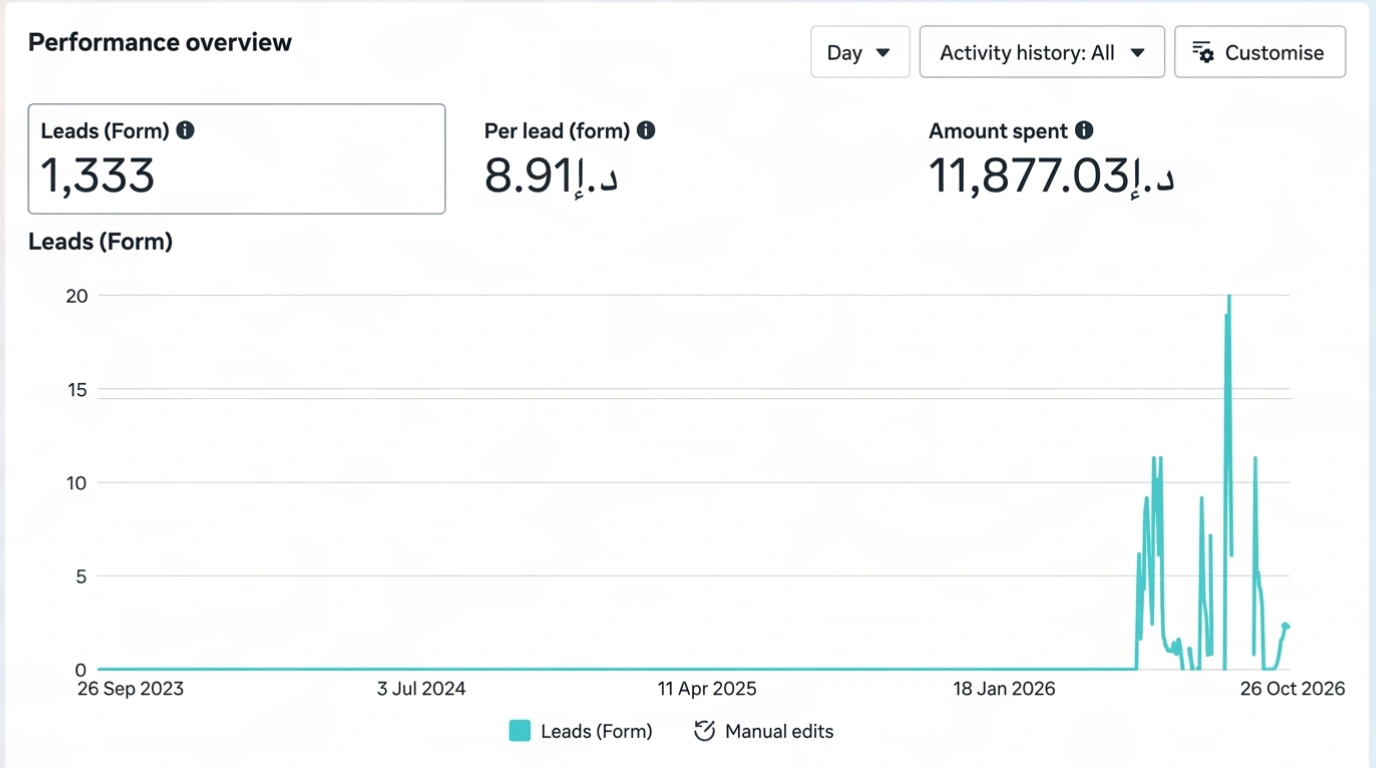The height and width of the screenshot is (768, 1376).
Task: Expand the Activity history: All dropdown
Action: (1042, 52)
